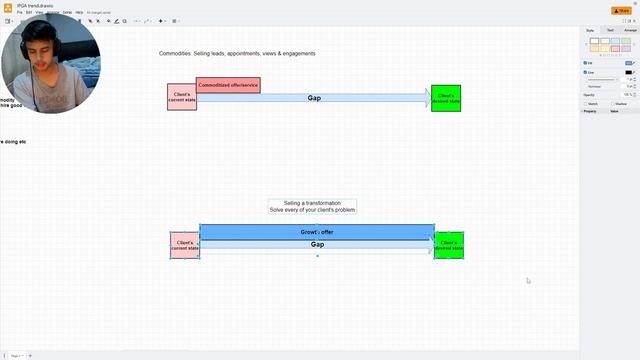This screenshot has height=360, width=640.
Task: Select the white style preset swatch
Action: pos(594,41)
